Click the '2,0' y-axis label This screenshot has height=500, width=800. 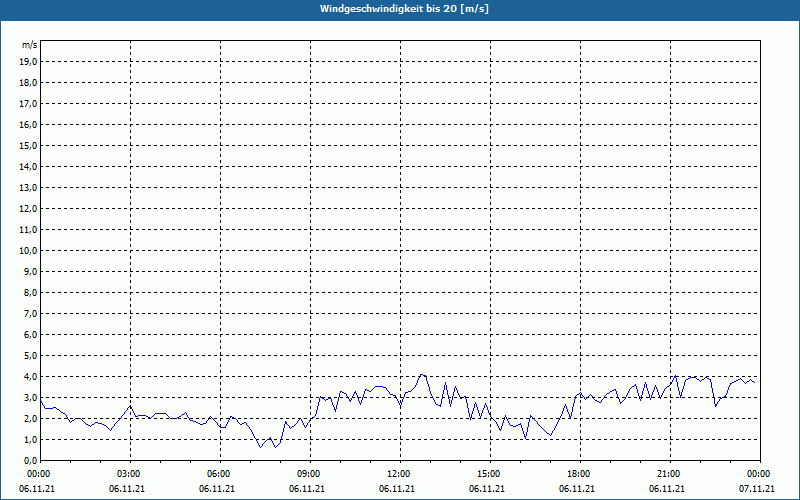click(31, 418)
